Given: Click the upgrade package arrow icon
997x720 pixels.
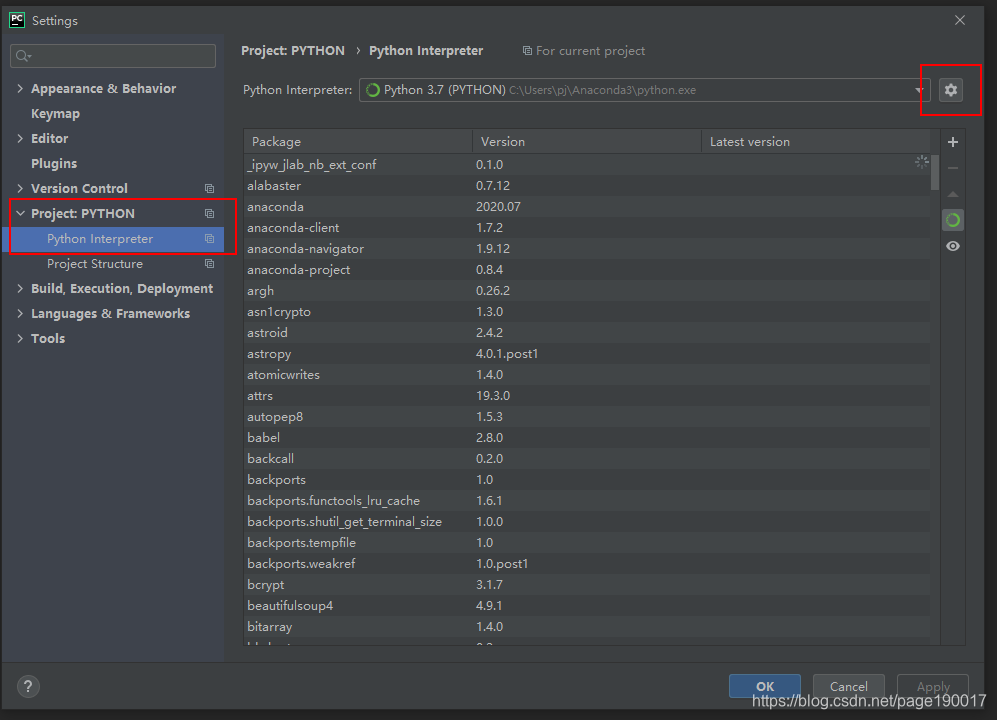Looking at the screenshot, I should (952, 194).
